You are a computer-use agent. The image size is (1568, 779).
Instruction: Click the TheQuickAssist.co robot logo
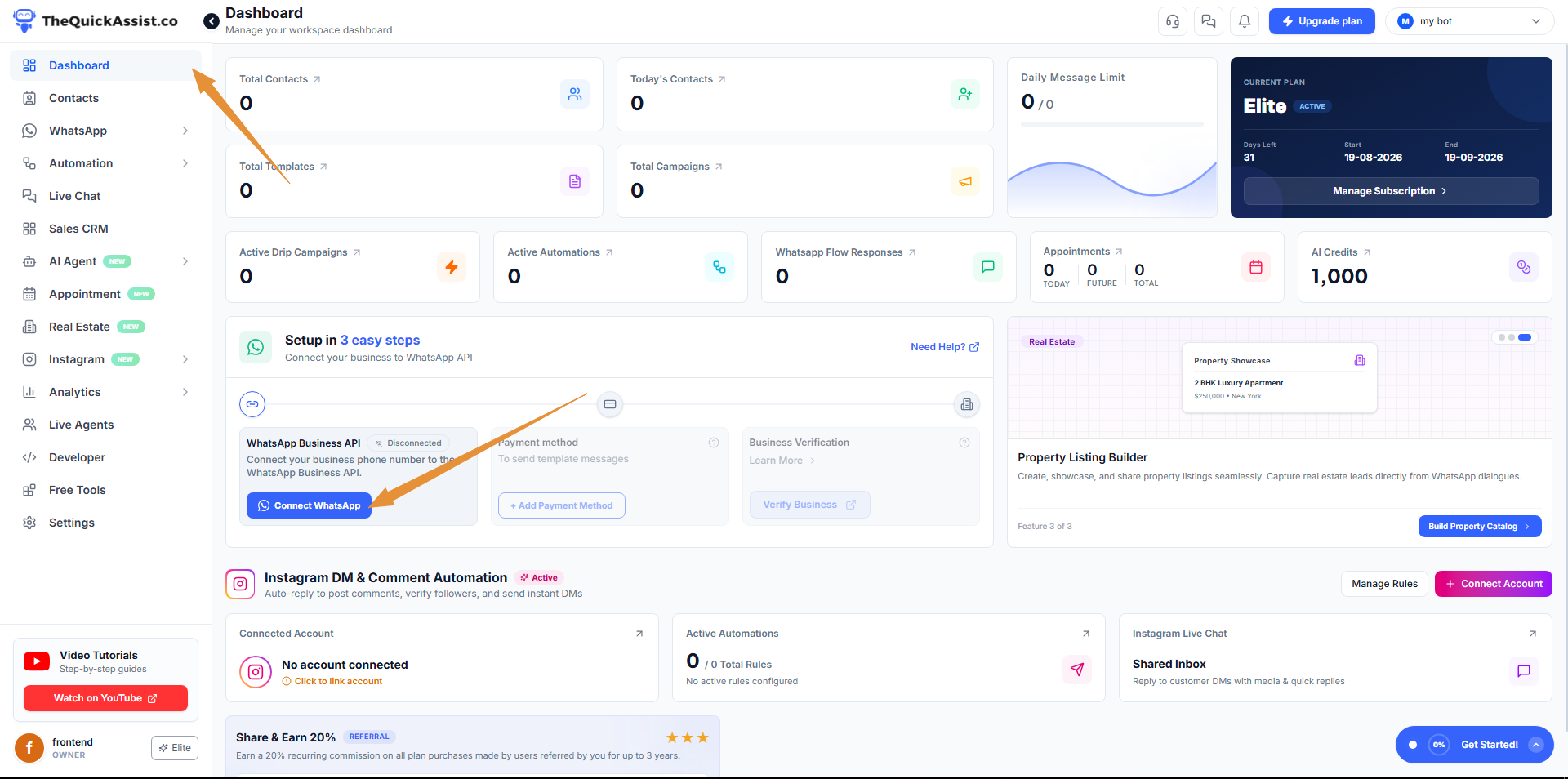(25, 20)
